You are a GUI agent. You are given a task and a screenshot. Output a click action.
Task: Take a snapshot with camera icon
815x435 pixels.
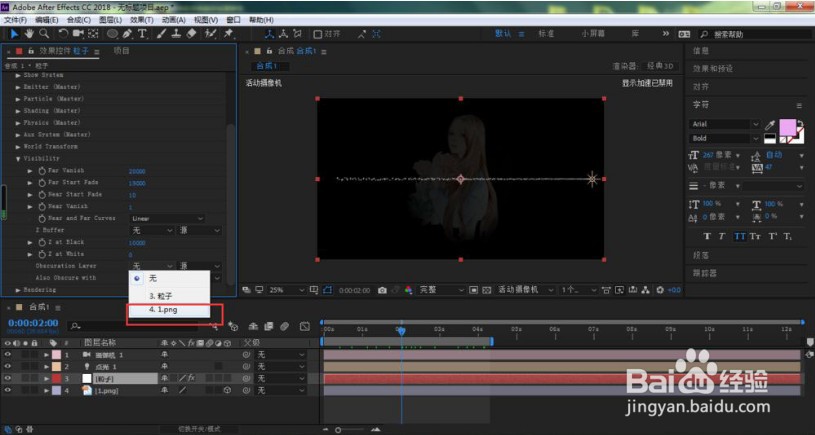point(383,290)
